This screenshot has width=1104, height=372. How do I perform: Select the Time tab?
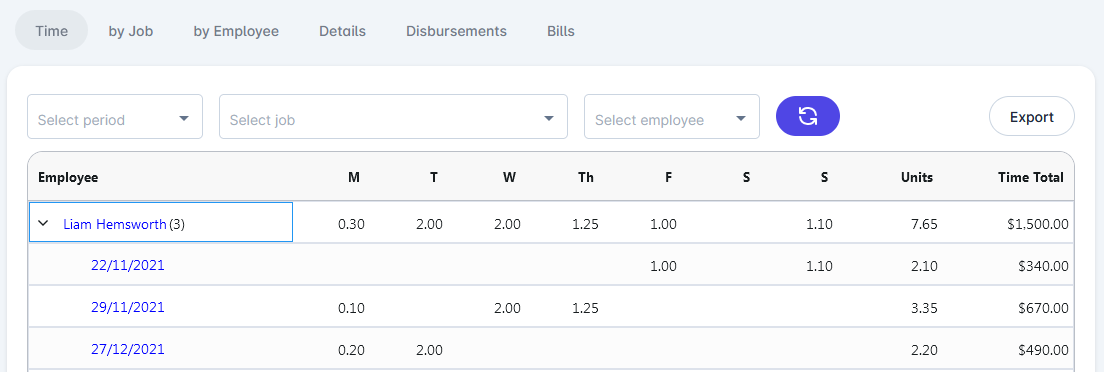(x=51, y=31)
